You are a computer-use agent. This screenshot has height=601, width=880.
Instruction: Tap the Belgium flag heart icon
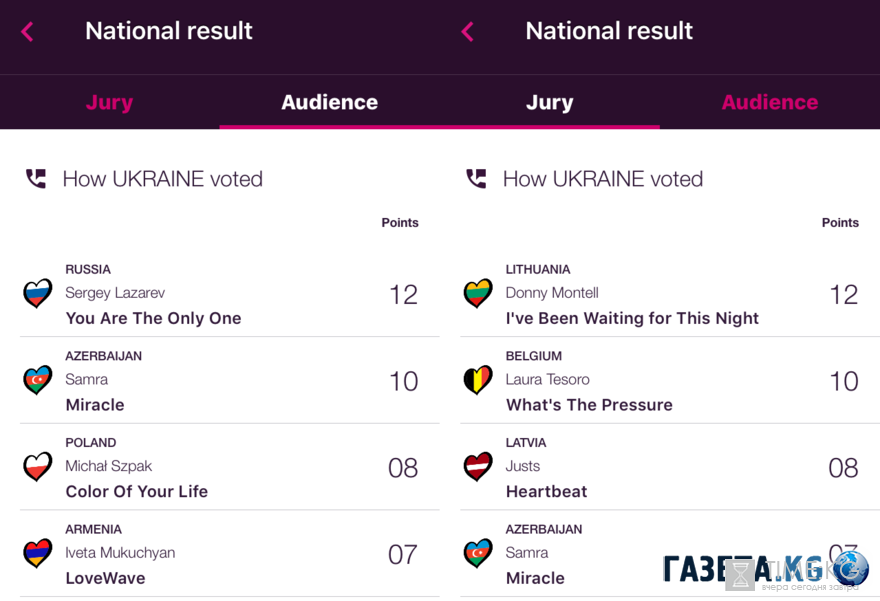(x=478, y=380)
